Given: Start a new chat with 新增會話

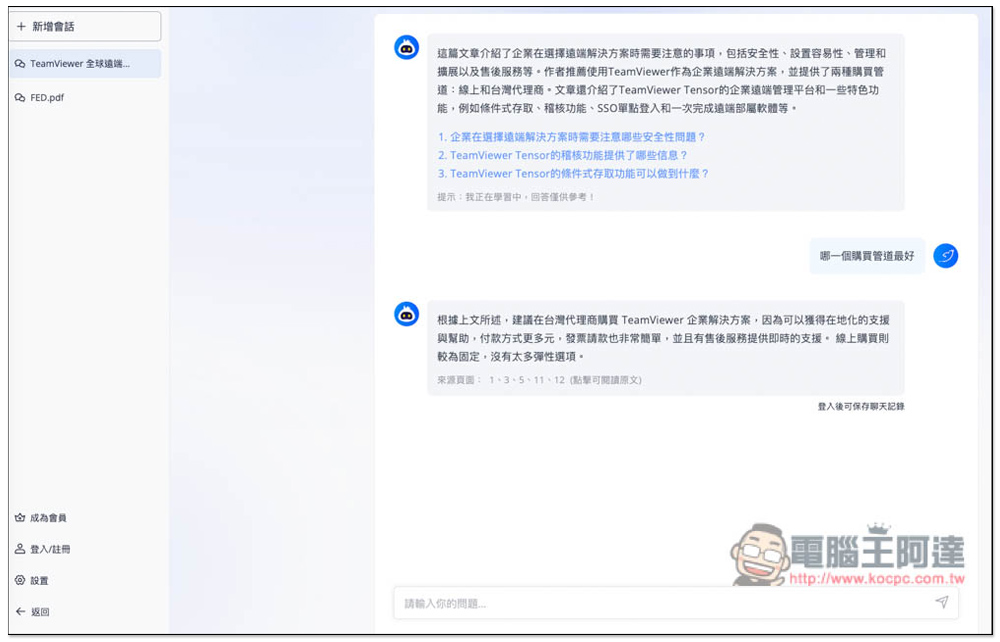Looking at the screenshot, I should 84,27.
